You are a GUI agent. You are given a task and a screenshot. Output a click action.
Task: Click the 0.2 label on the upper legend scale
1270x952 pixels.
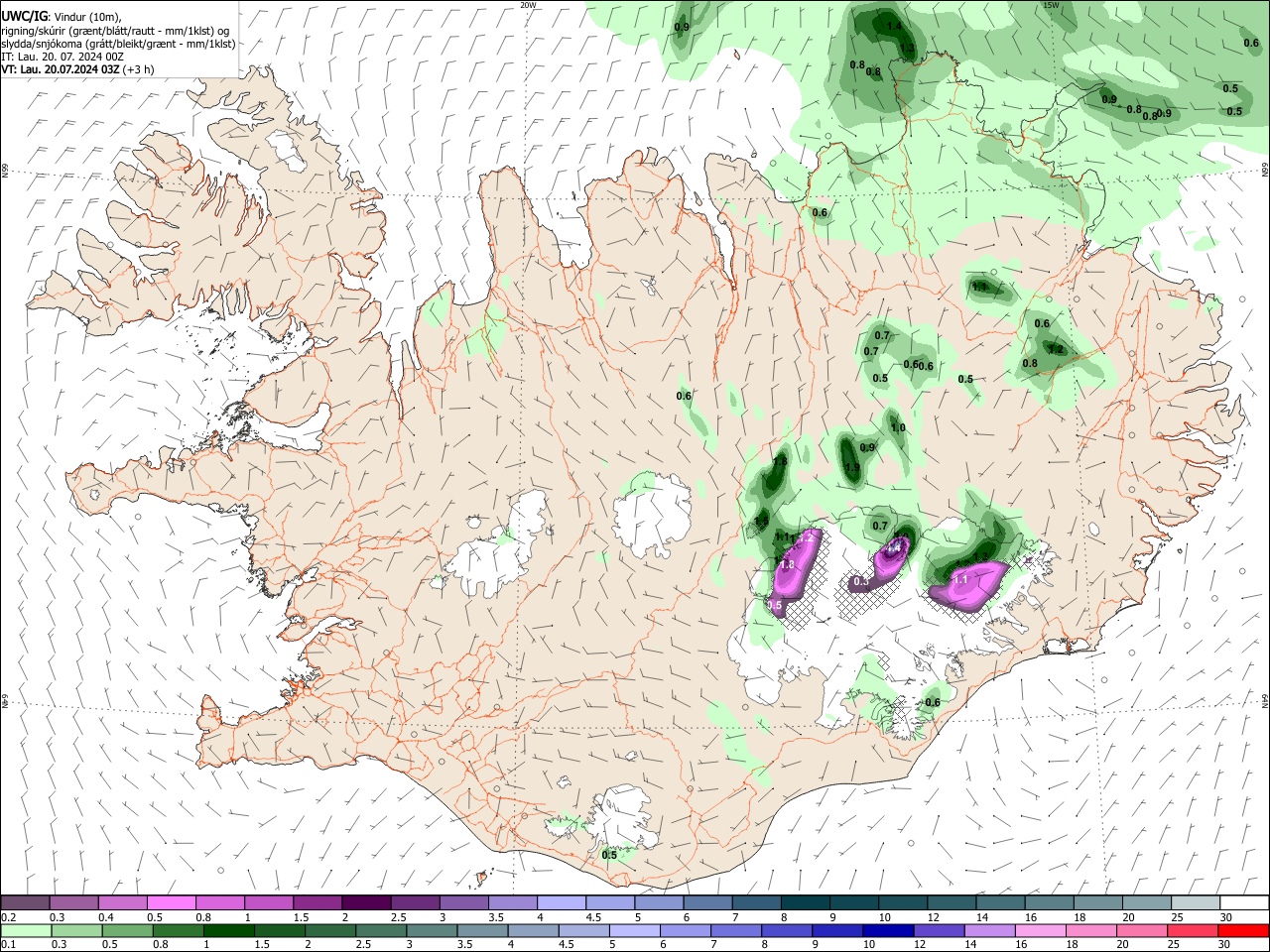[x=8, y=917]
